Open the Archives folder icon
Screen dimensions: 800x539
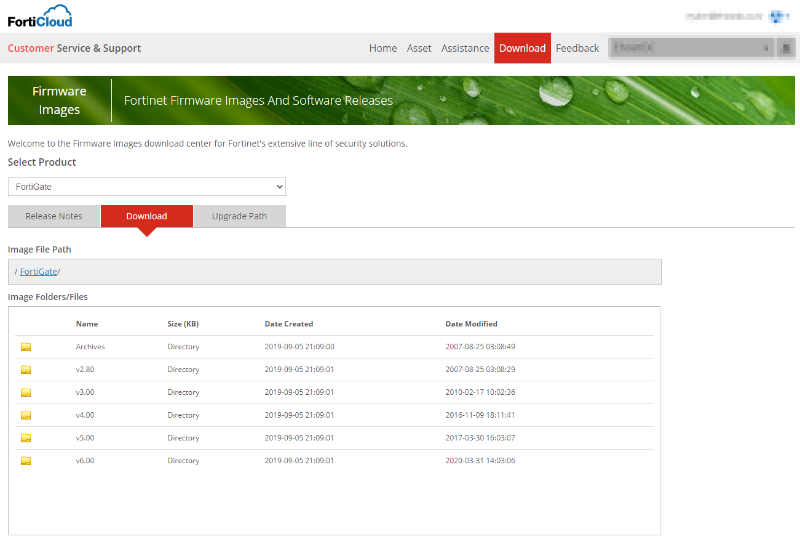pyautogui.click(x=26, y=347)
